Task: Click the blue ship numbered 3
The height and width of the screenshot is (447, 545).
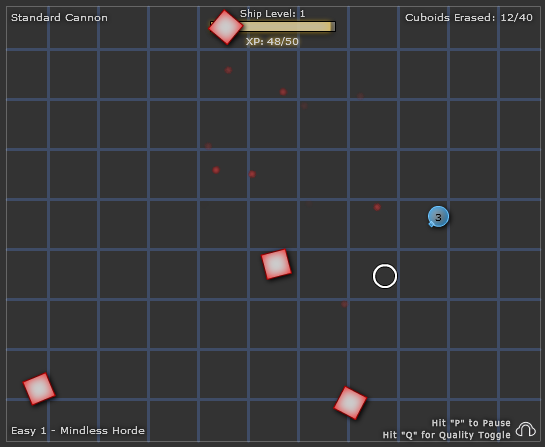Action: (x=438, y=217)
